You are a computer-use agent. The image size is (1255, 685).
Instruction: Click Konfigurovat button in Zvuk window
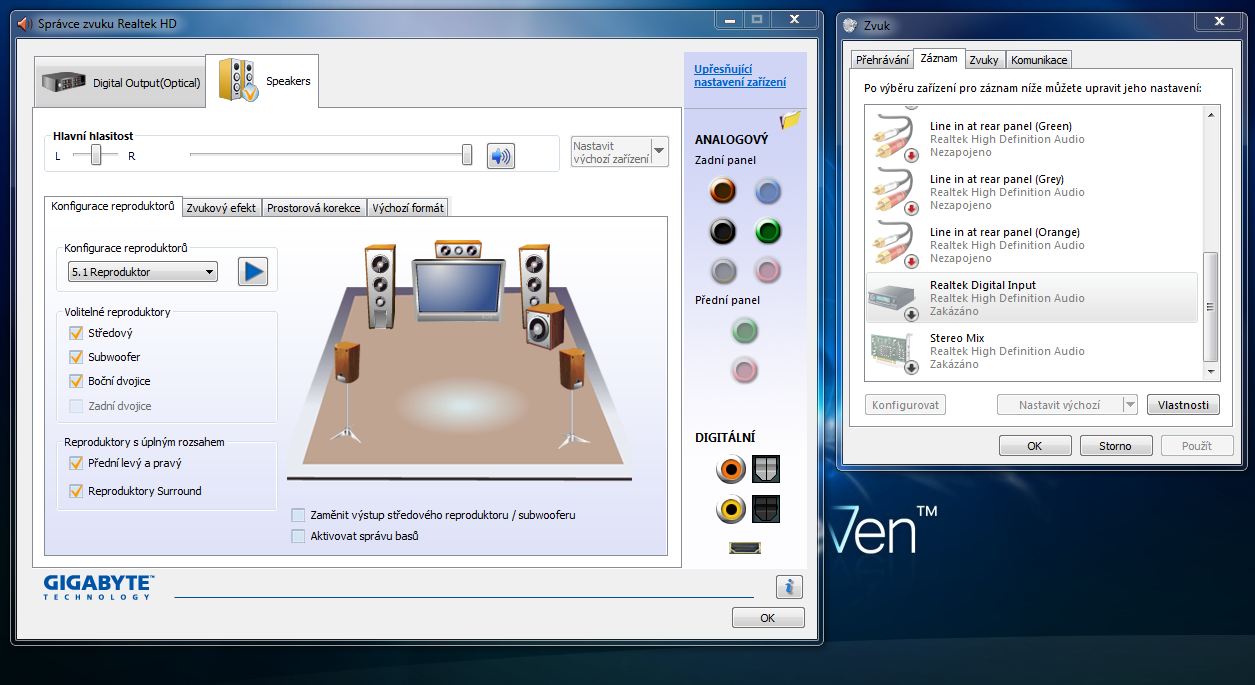(x=905, y=405)
